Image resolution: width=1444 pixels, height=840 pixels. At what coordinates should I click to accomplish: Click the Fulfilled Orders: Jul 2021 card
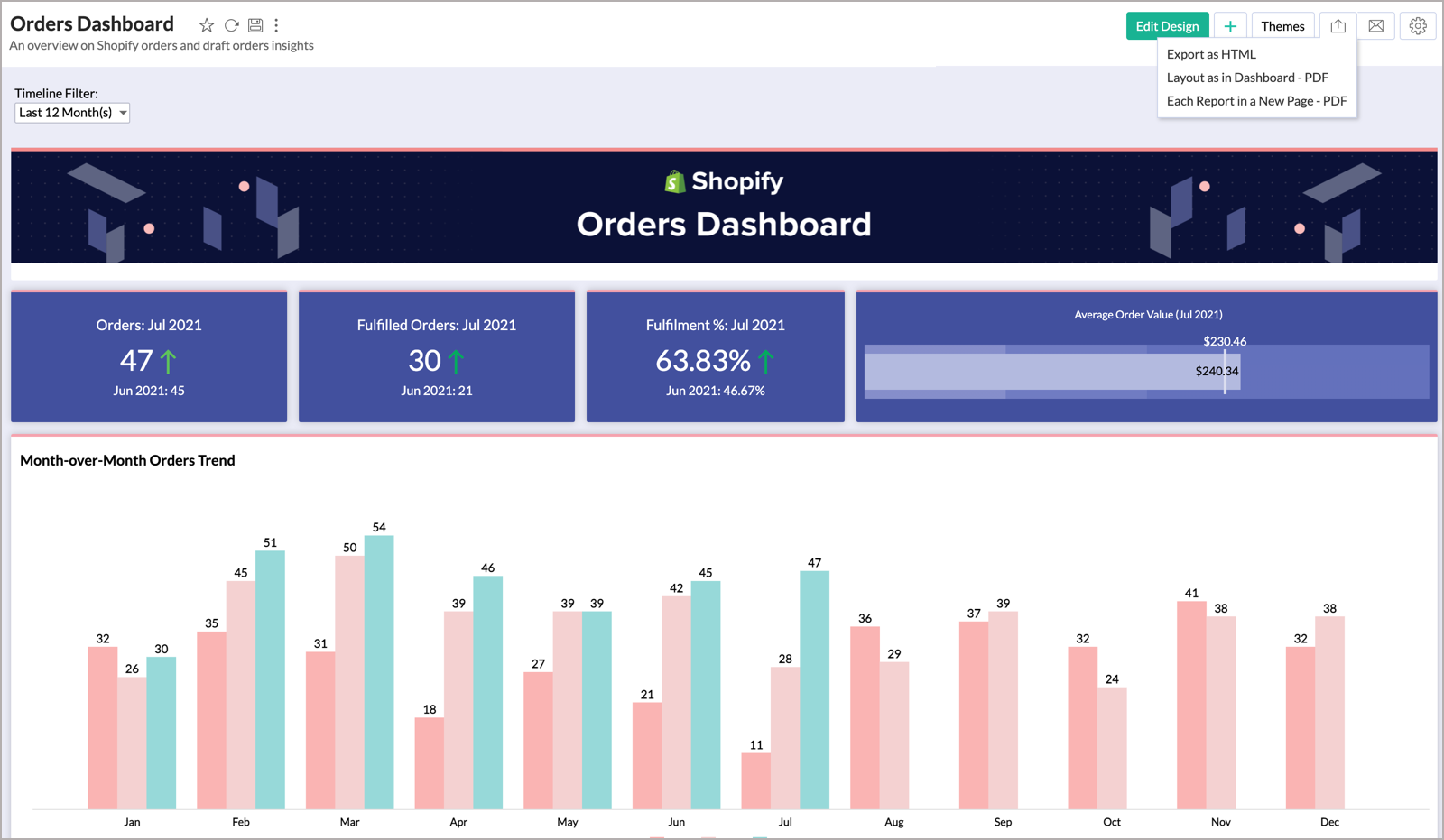(x=437, y=357)
